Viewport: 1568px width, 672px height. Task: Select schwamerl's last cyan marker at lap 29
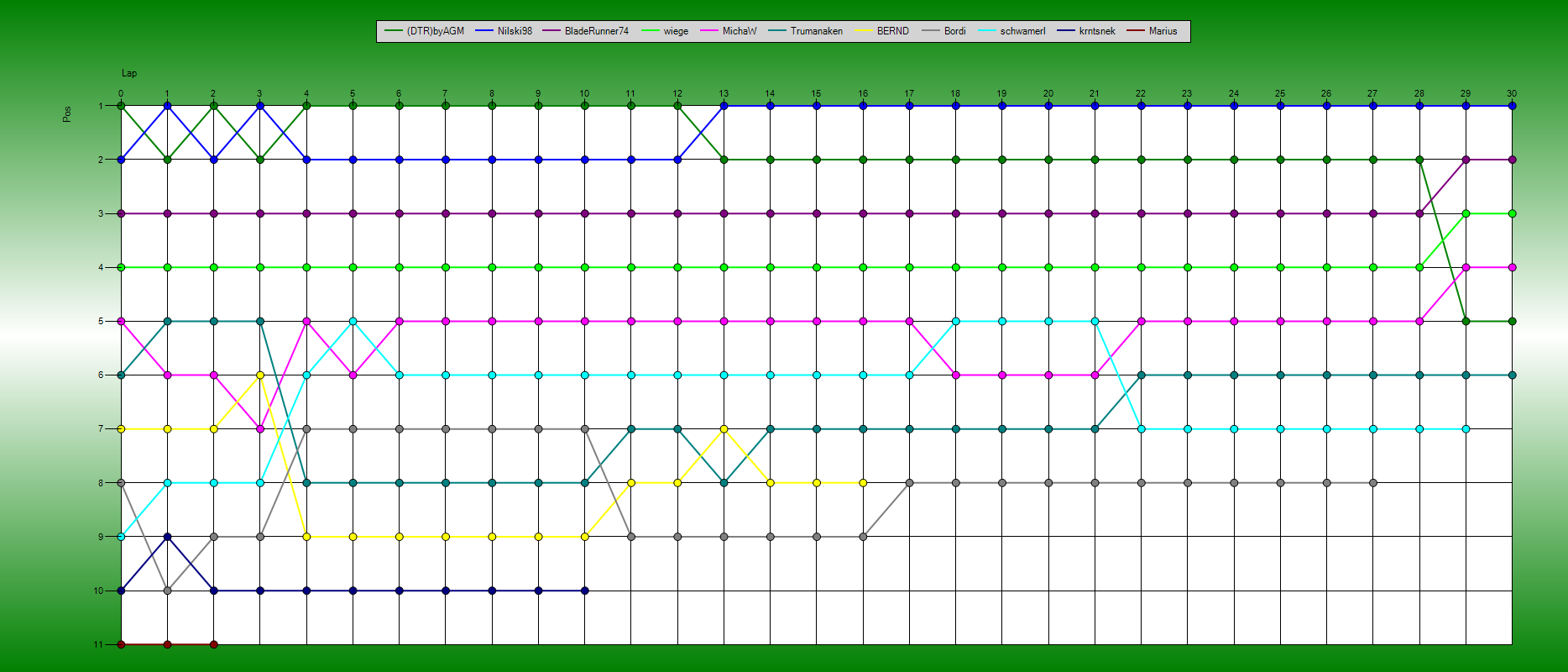[1466, 429]
